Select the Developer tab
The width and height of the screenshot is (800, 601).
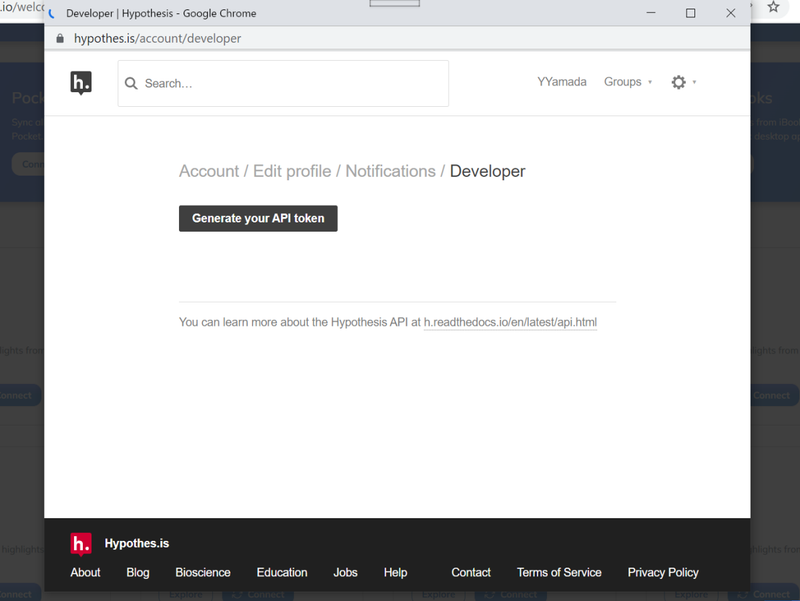[487, 171]
